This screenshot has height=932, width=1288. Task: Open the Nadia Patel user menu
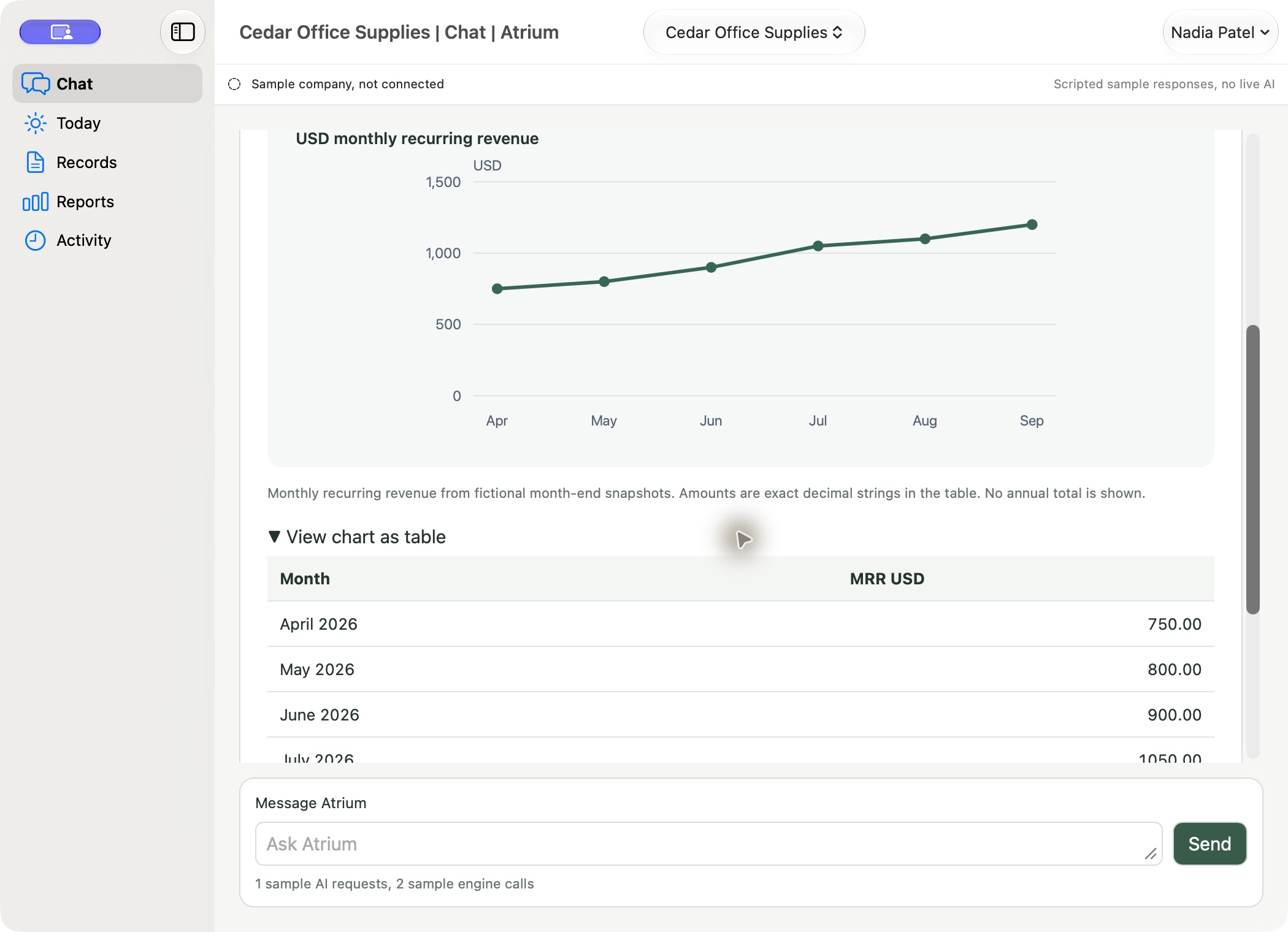1220,32
